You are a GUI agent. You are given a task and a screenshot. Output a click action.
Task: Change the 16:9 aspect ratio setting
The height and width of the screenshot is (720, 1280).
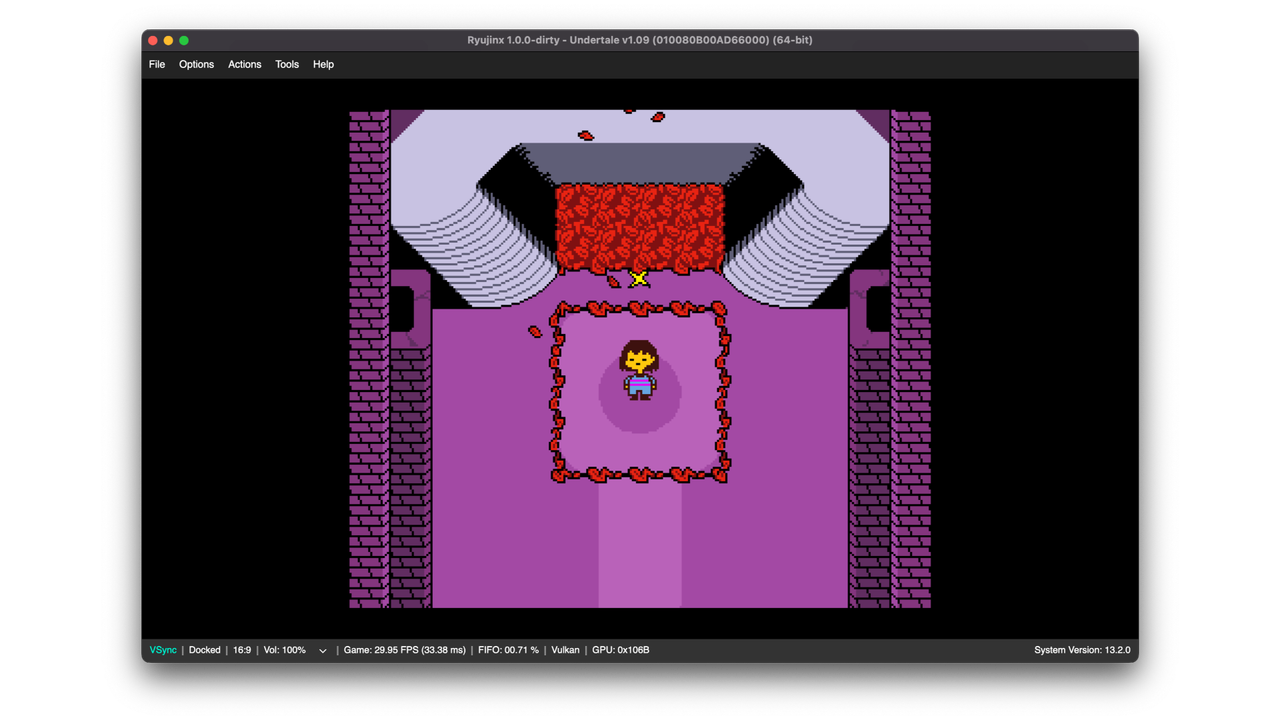pos(242,650)
